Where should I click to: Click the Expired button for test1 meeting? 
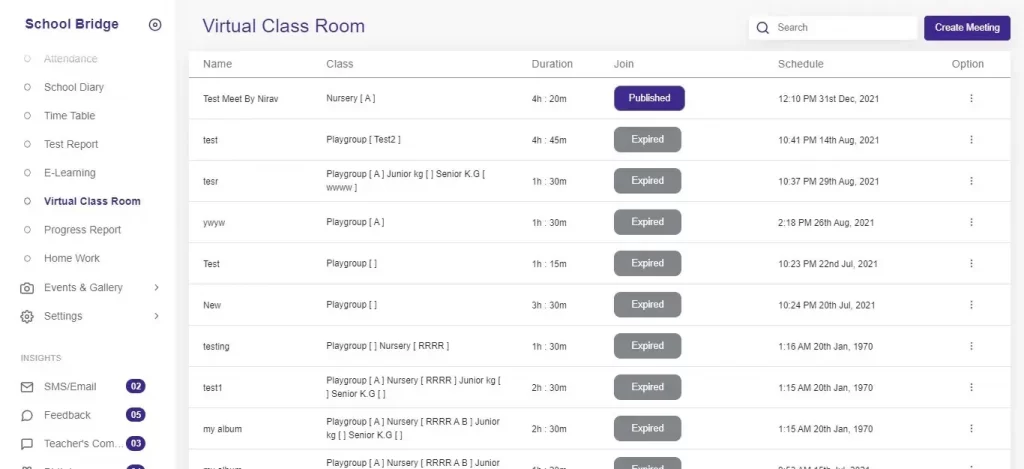647,387
